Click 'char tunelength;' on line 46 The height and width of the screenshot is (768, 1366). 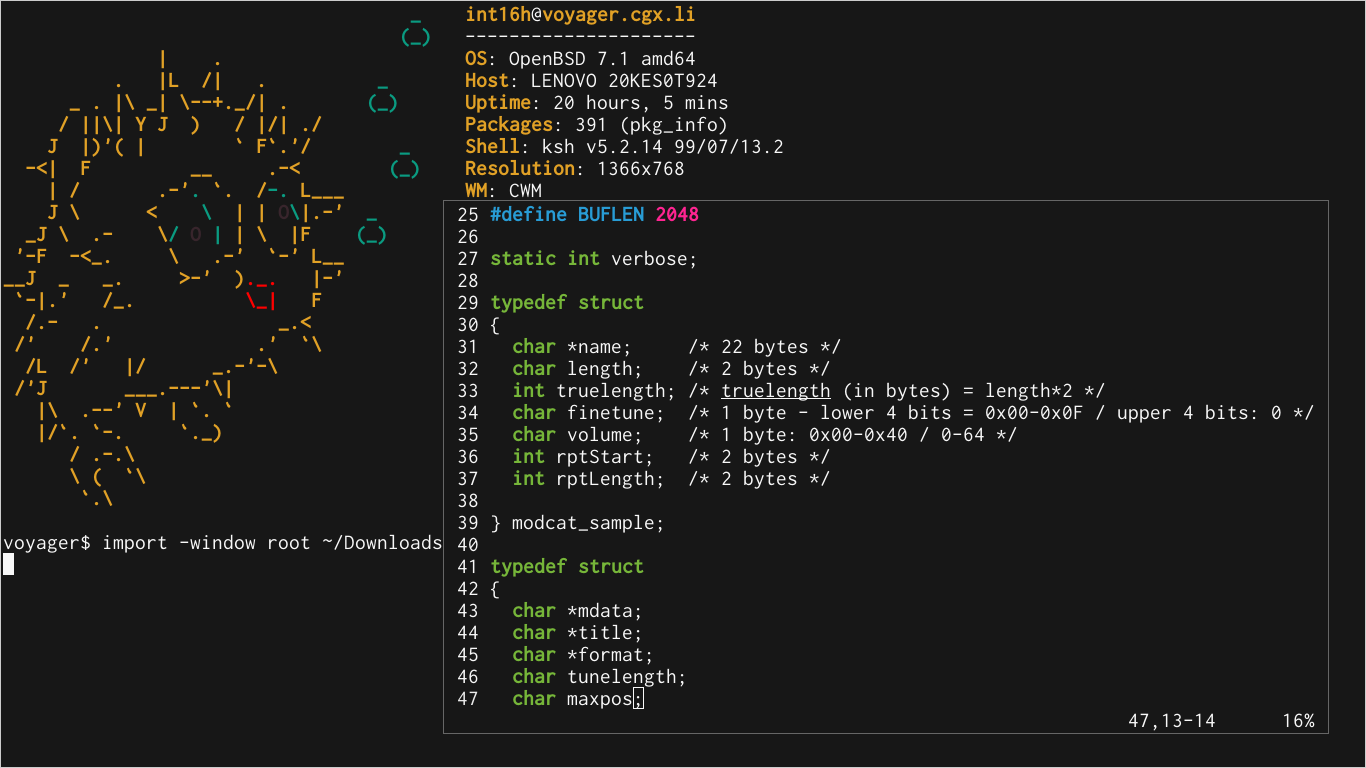pos(600,677)
